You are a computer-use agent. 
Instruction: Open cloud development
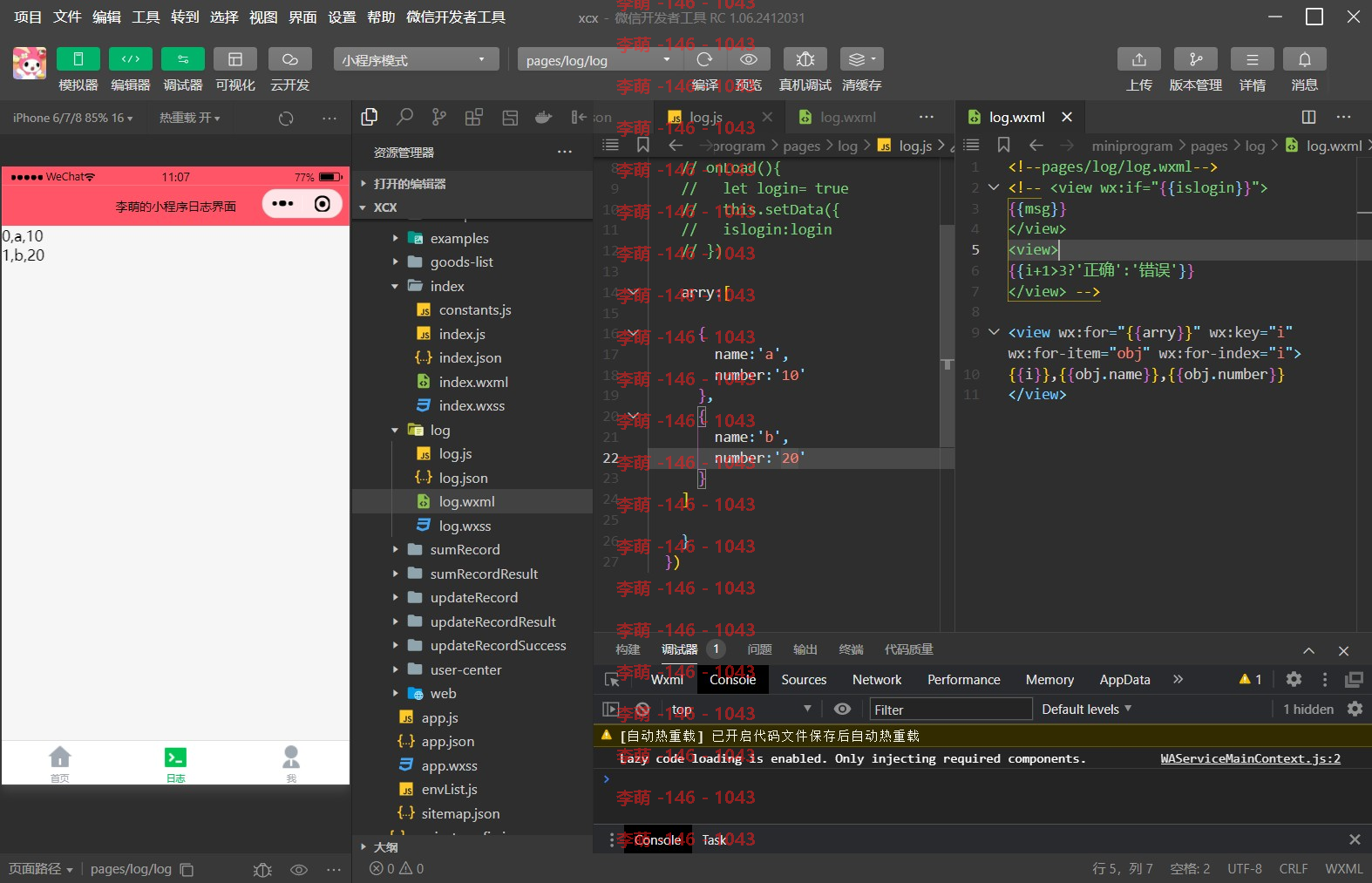290,59
